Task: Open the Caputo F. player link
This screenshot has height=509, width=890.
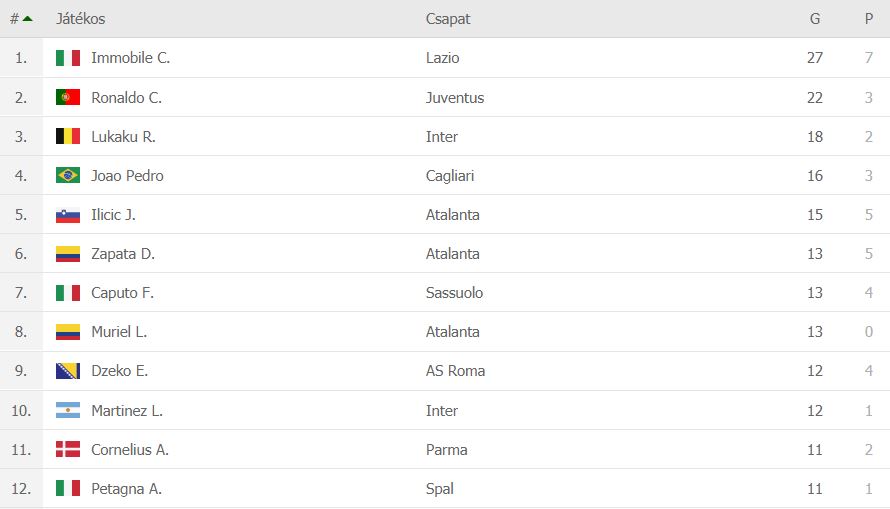Action: (x=123, y=293)
